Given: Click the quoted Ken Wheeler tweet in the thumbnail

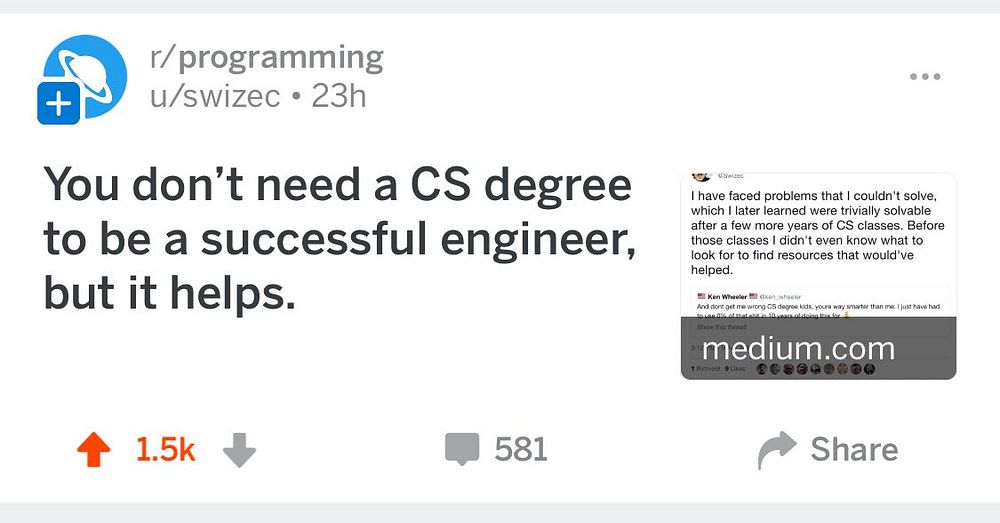Looking at the screenshot, I should (818, 304).
